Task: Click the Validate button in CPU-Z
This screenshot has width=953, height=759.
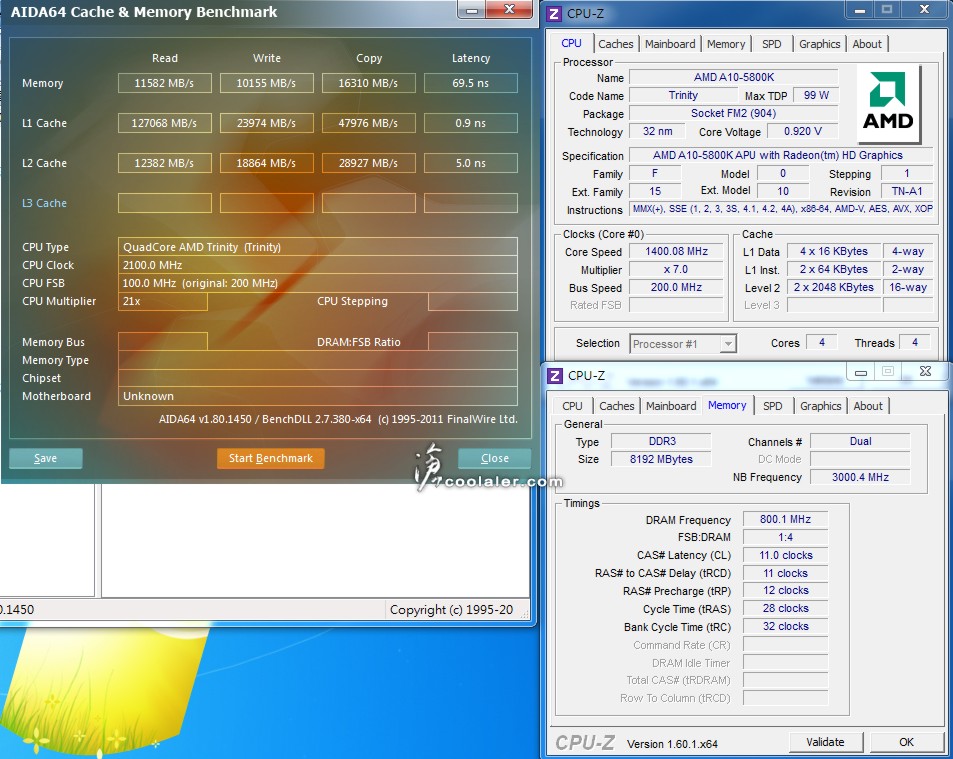Action: (825, 742)
